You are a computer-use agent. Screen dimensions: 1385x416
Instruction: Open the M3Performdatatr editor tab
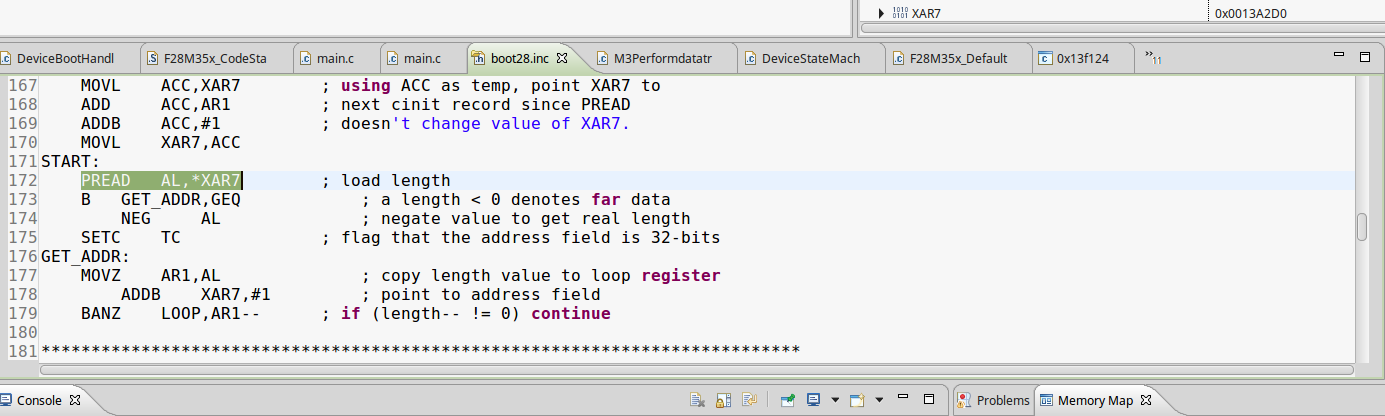(x=661, y=58)
